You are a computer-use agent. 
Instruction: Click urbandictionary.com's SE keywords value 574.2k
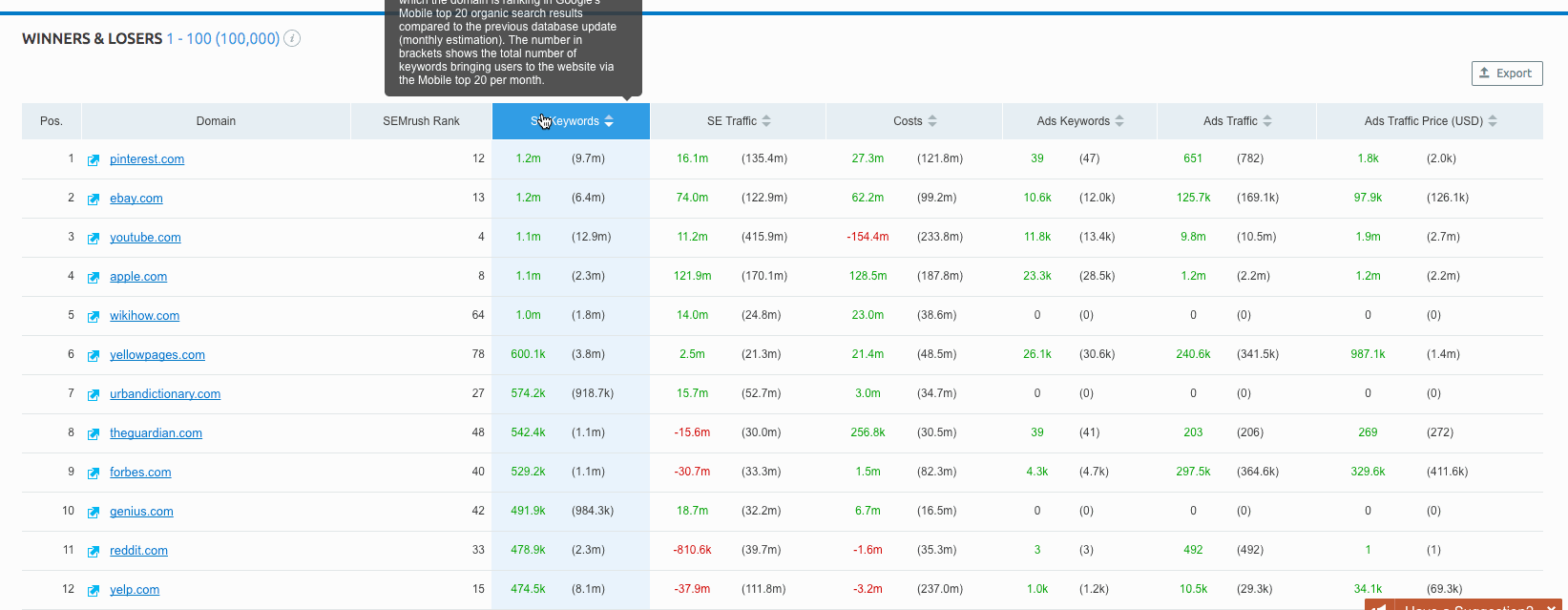click(528, 393)
